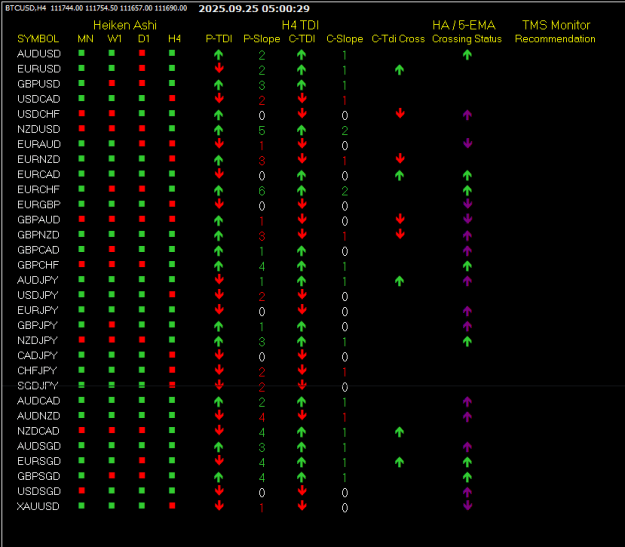Click the purple crossing arrow for USDSGD
The height and width of the screenshot is (547, 625).
coord(467,492)
